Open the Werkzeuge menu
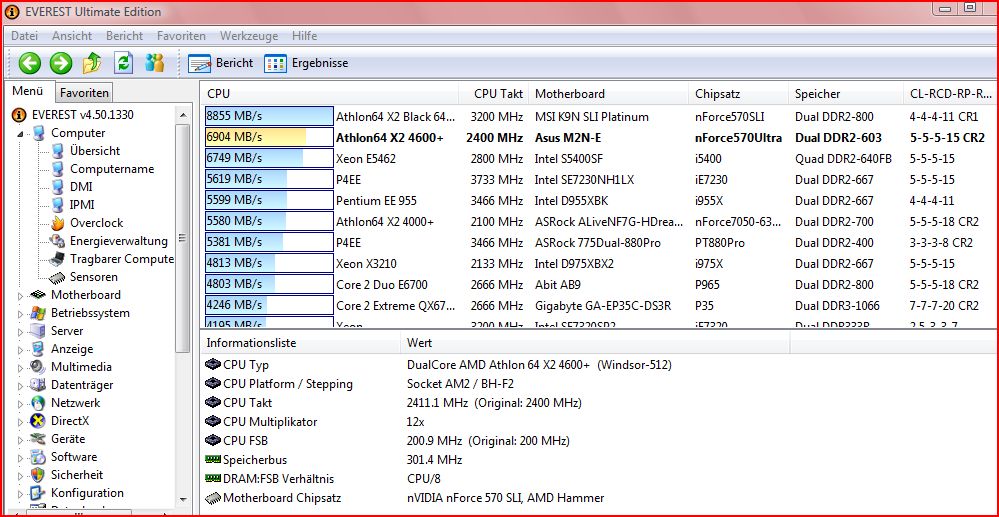The image size is (999, 517). point(249,36)
